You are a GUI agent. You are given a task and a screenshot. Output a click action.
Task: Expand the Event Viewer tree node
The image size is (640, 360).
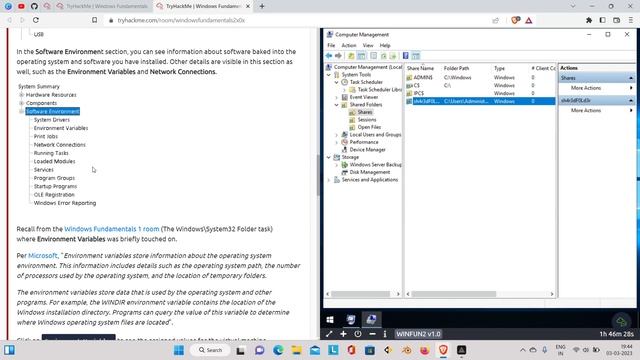coord(337,97)
